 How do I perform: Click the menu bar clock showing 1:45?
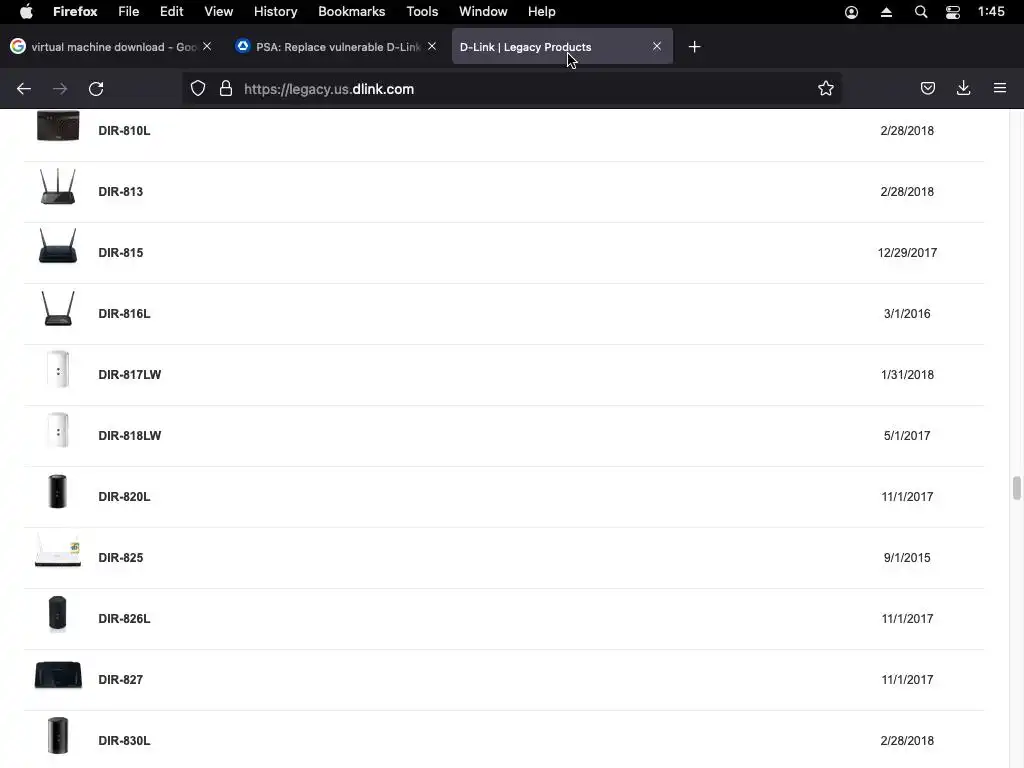click(991, 12)
